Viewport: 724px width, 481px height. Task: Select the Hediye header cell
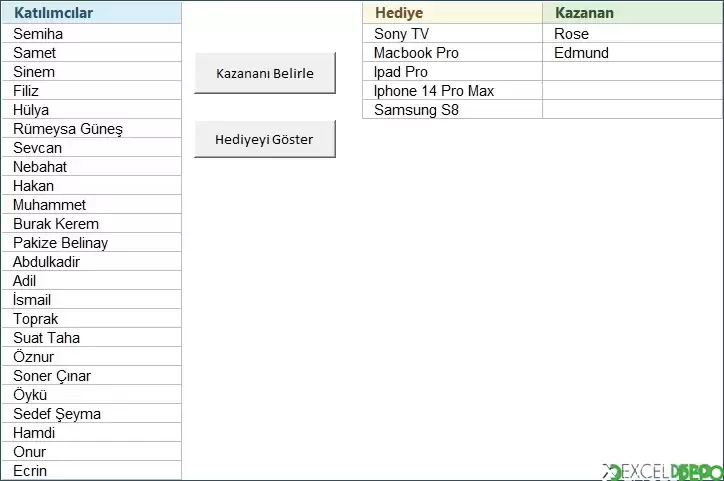(452, 13)
